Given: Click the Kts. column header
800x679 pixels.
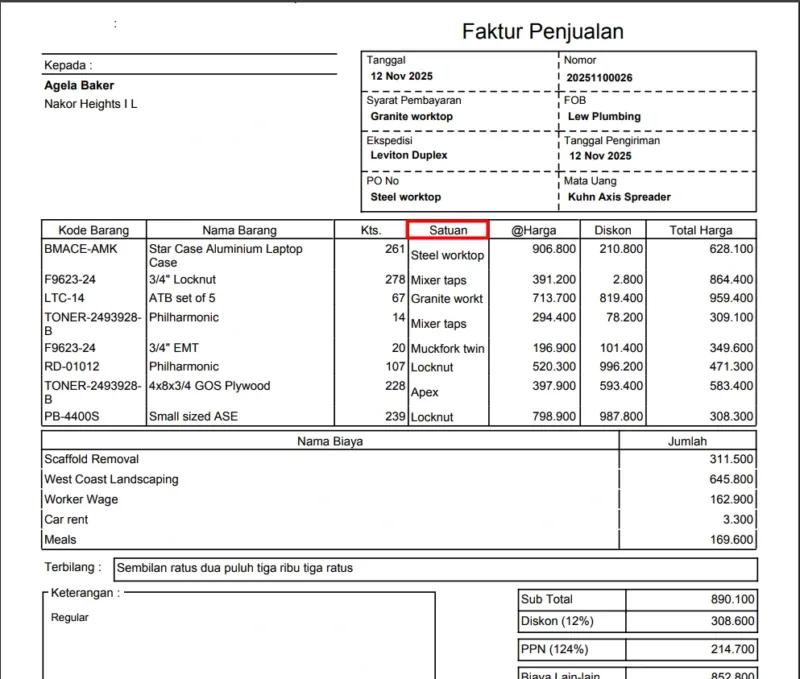Looking at the screenshot, I should (x=371, y=230).
